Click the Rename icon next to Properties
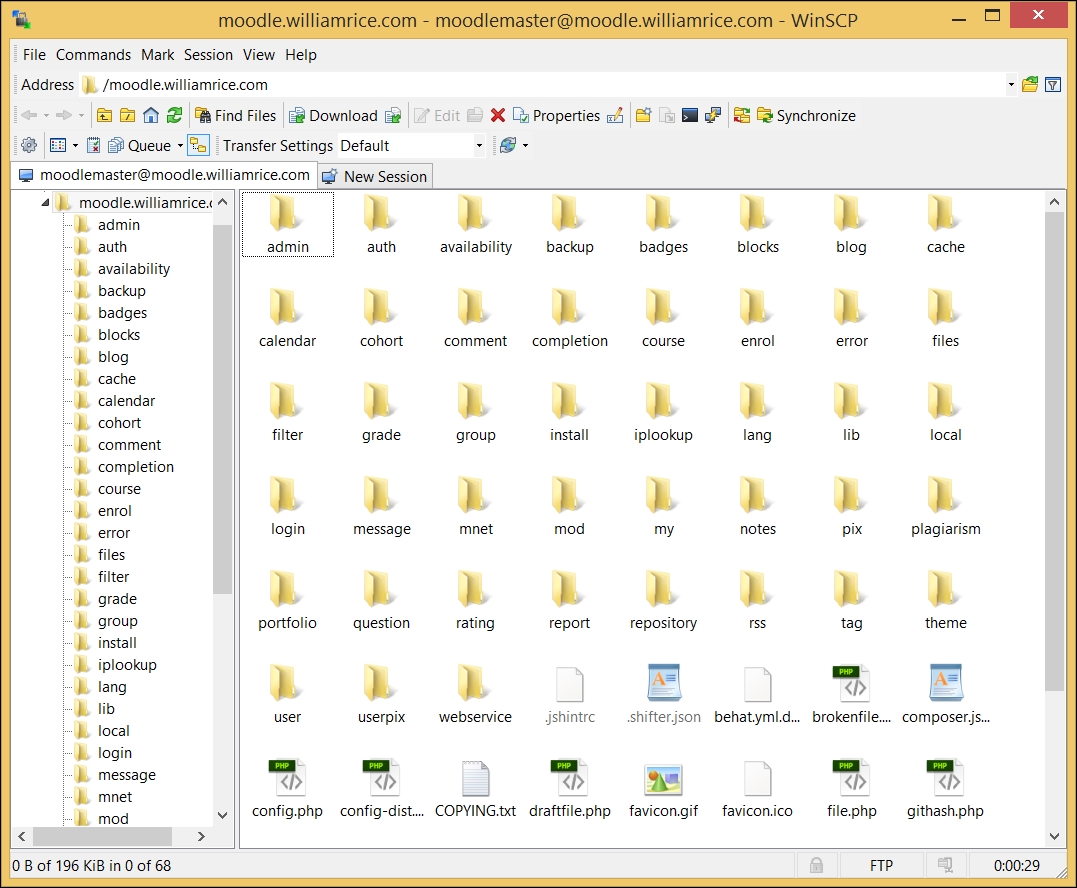The width and height of the screenshot is (1077, 888). tap(615, 115)
